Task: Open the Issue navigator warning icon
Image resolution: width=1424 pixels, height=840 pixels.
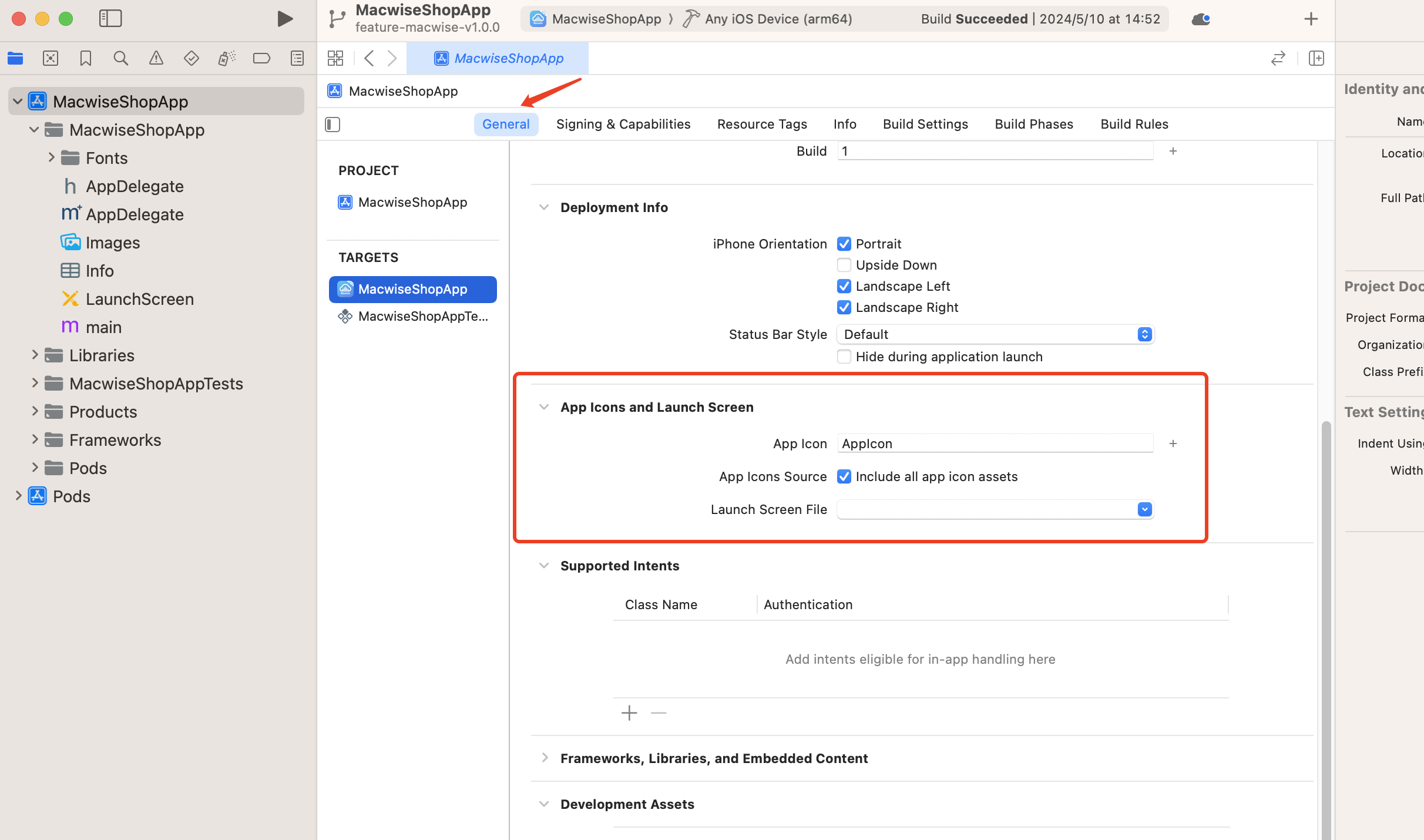Action: pos(156,58)
